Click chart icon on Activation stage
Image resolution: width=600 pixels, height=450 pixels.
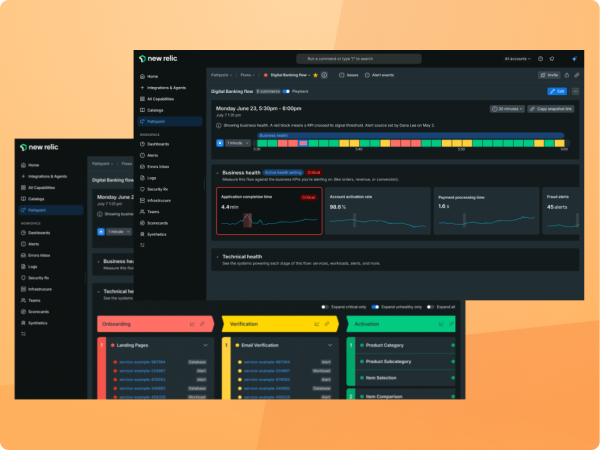coord(441,324)
